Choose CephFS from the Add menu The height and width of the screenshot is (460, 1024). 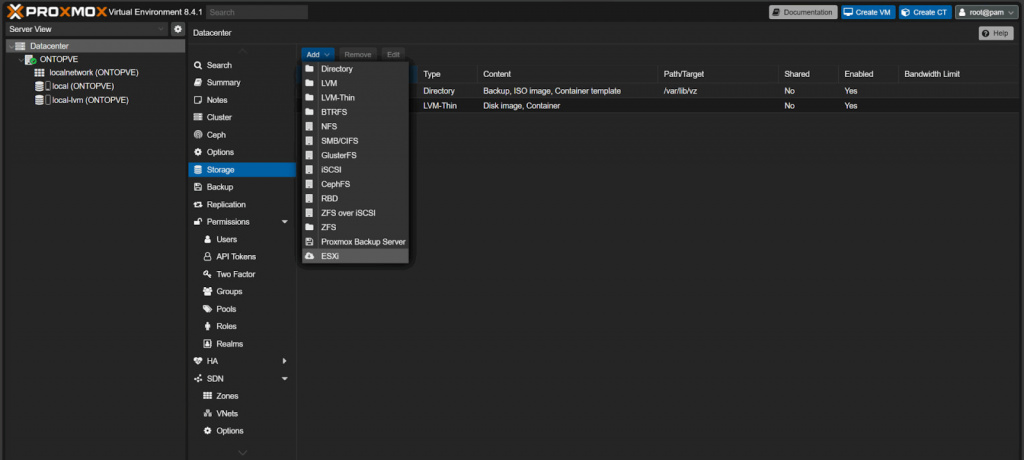[x=355, y=184]
